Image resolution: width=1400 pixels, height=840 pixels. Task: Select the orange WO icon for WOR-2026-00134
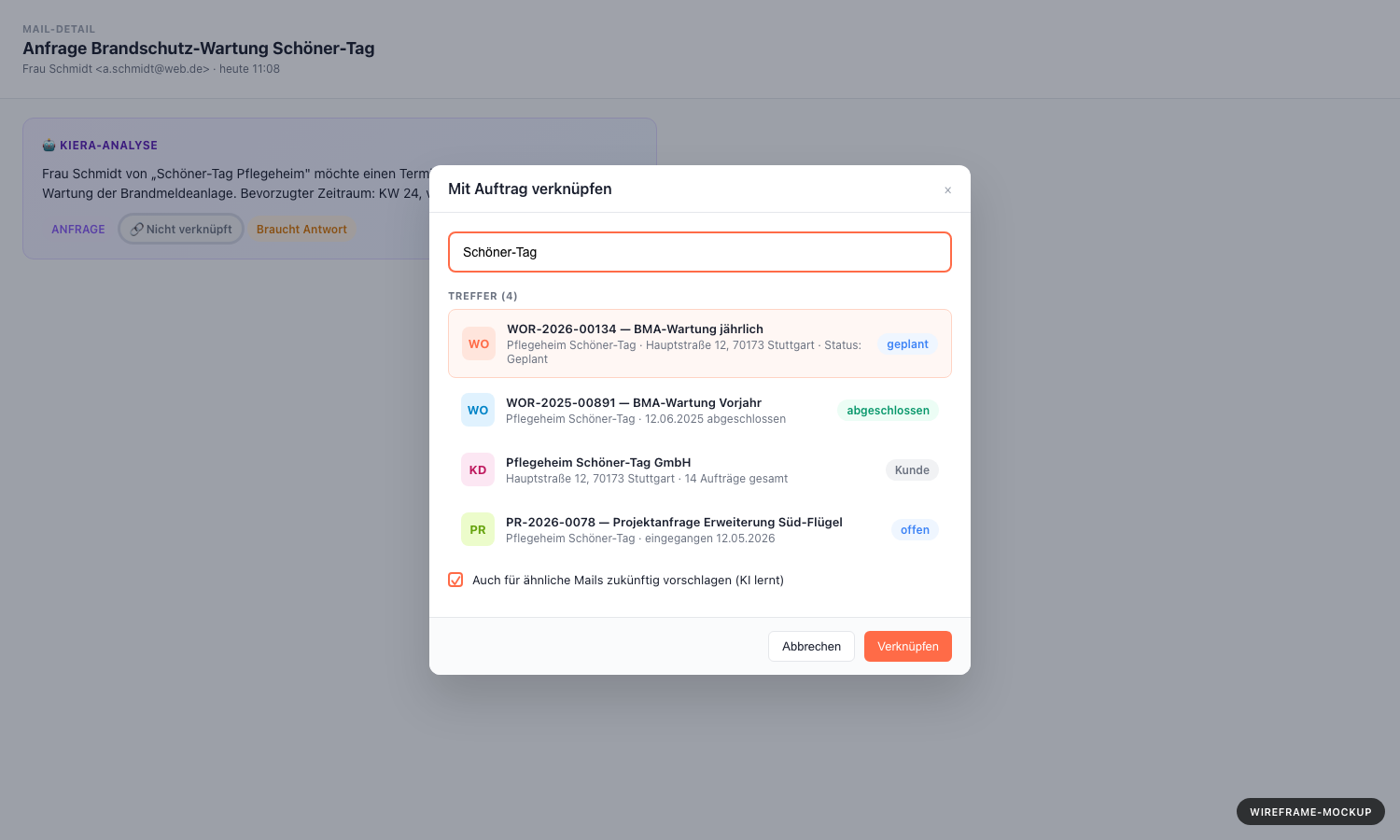click(479, 343)
